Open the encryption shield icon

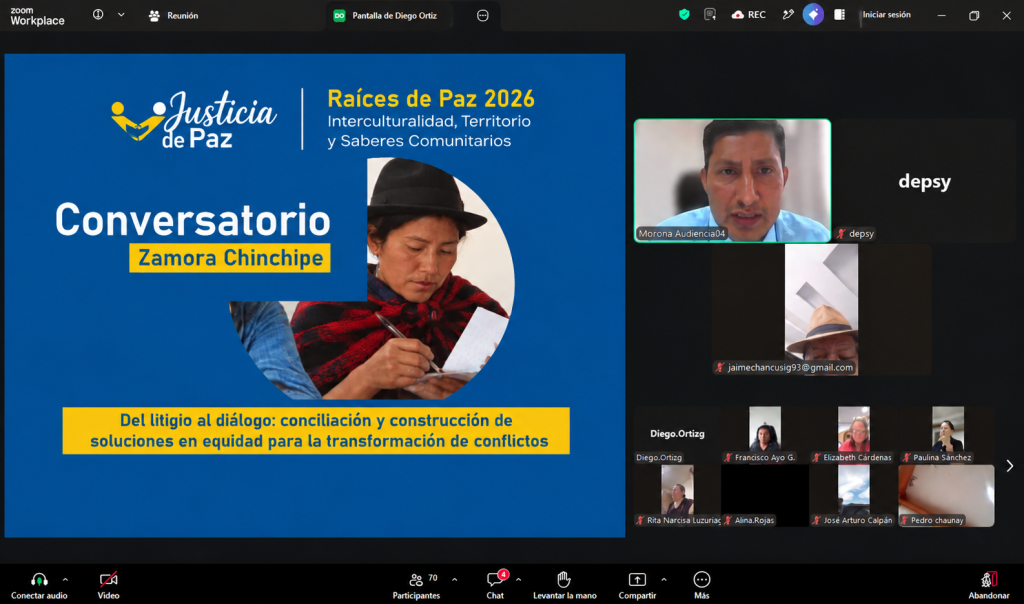point(684,14)
